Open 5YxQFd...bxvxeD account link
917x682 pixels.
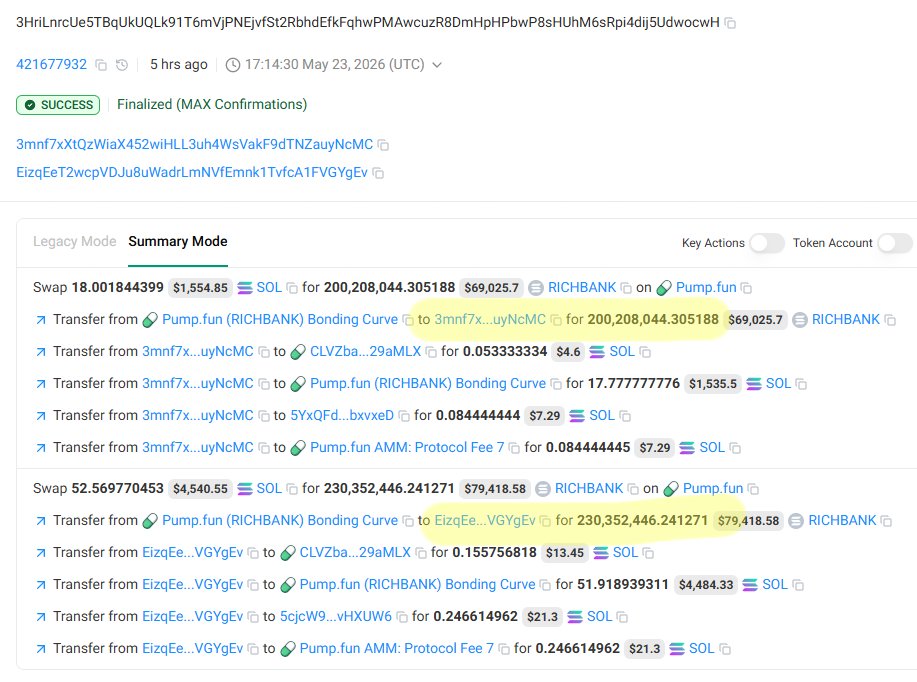pos(342,415)
